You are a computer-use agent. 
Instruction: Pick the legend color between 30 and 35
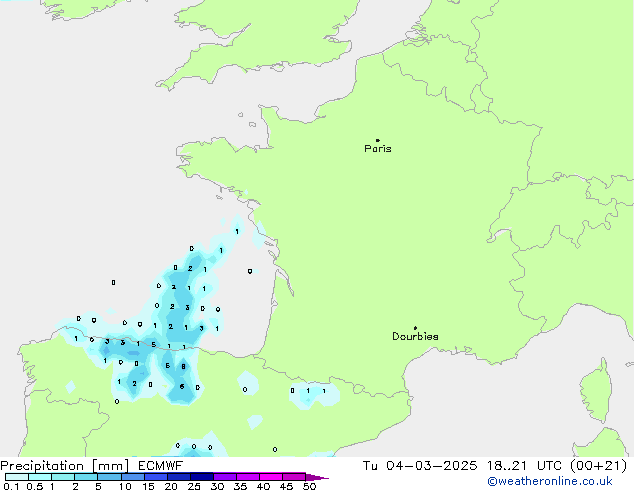point(226,477)
